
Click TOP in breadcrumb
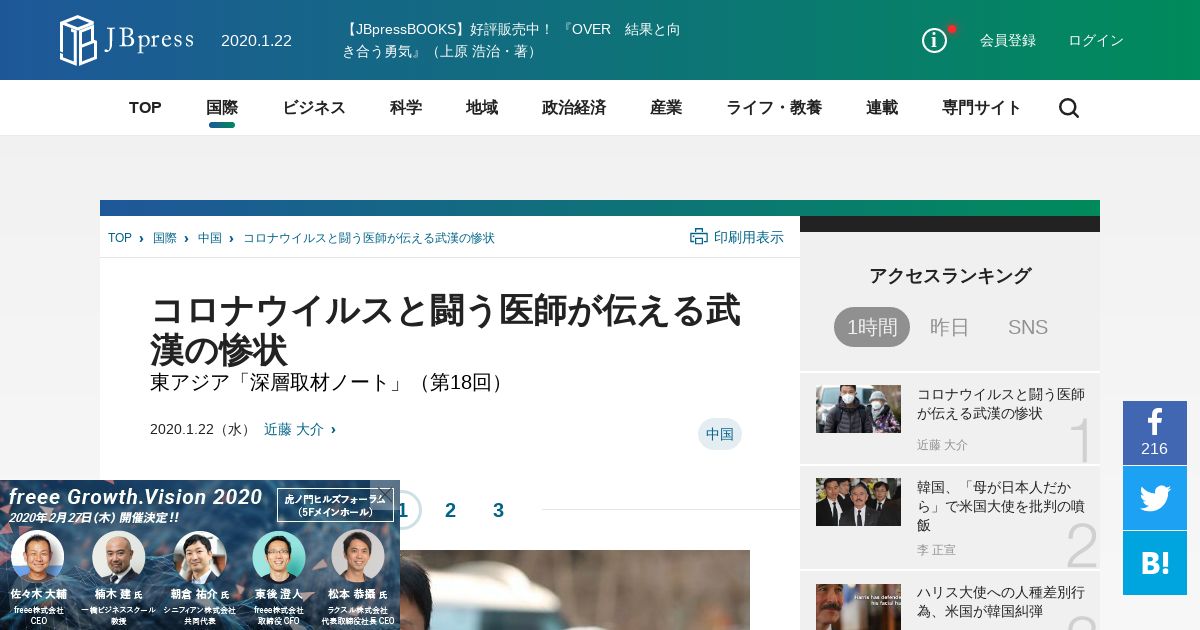click(x=120, y=238)
